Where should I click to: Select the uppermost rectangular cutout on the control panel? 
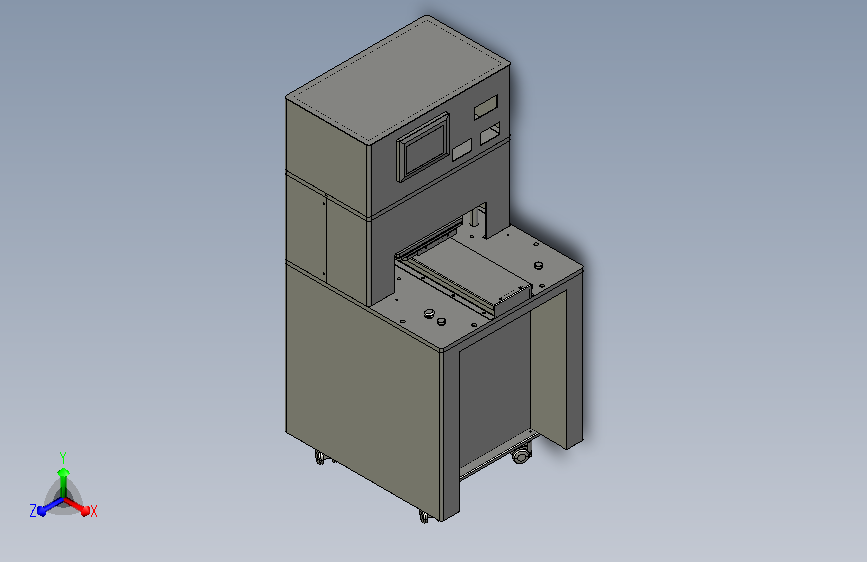click(x=486, y=107)
